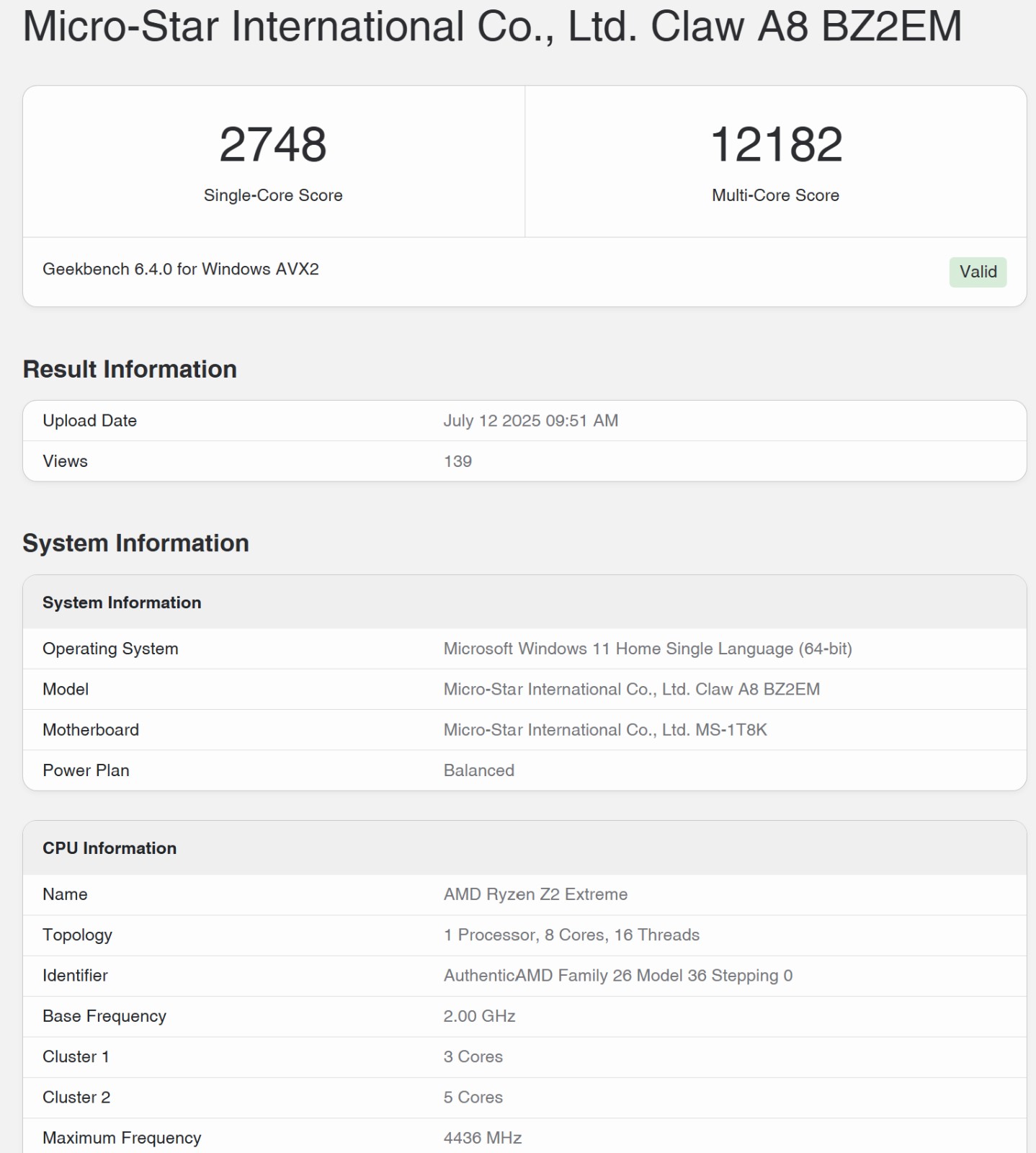Select the upload date July 12 2025 09:51 AM
The width and height of the screenshot is (1036, 1153).
point(531,421)
